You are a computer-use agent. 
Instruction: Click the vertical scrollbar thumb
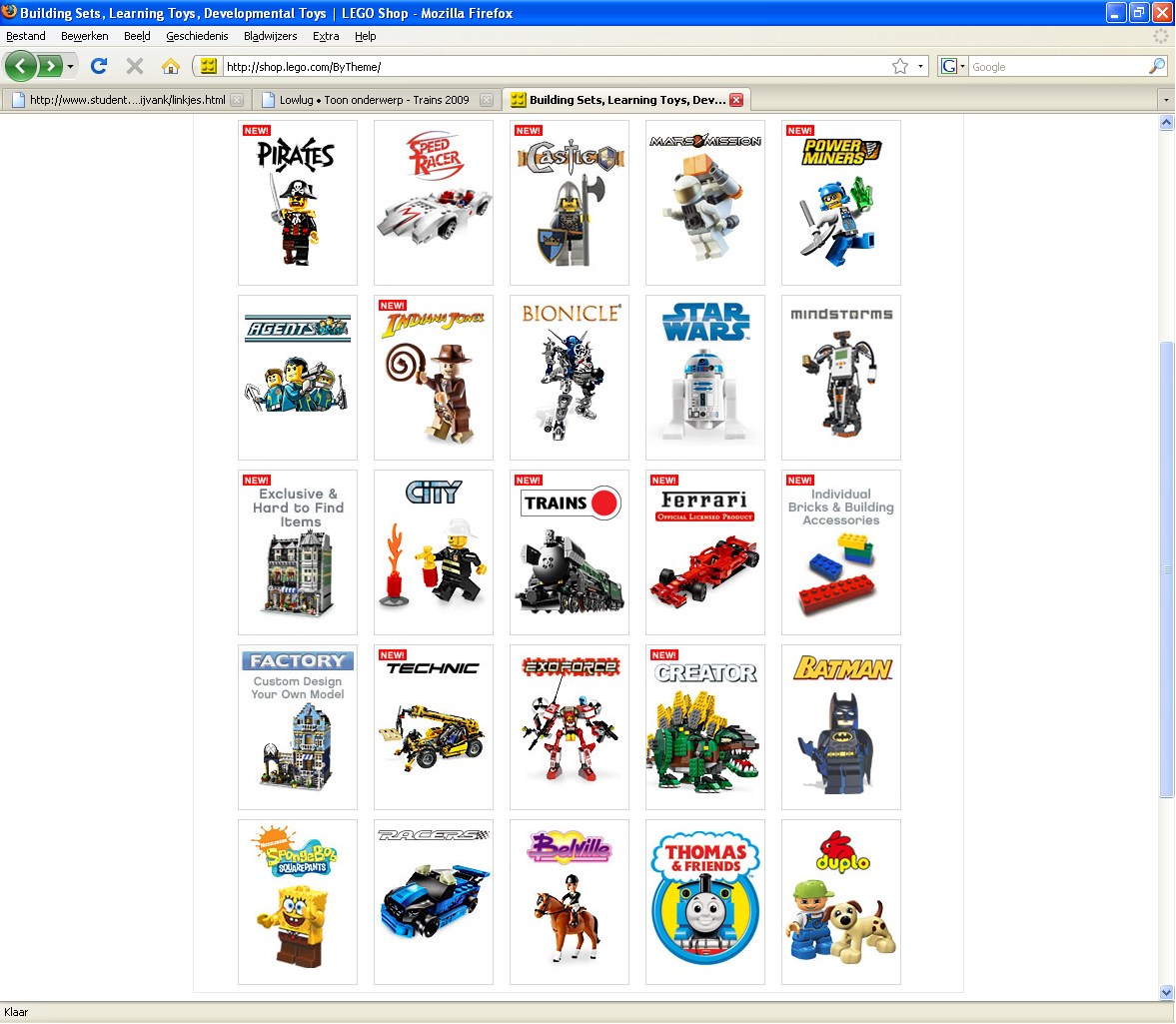coord(1166,569)
